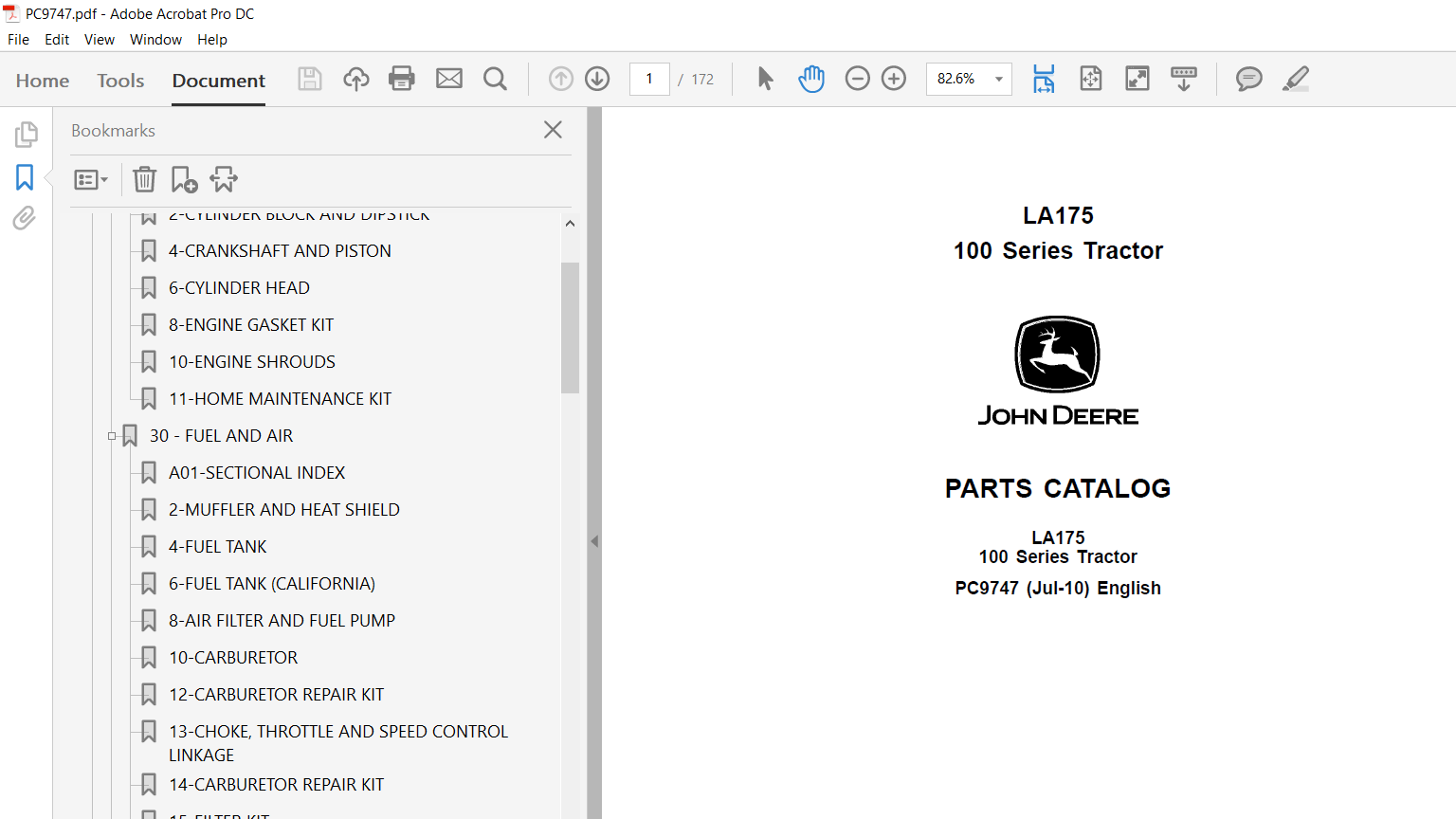The image size is (1456, 819).
Task: Close the Bookmarks pane
Action: (x=554, y=130)
